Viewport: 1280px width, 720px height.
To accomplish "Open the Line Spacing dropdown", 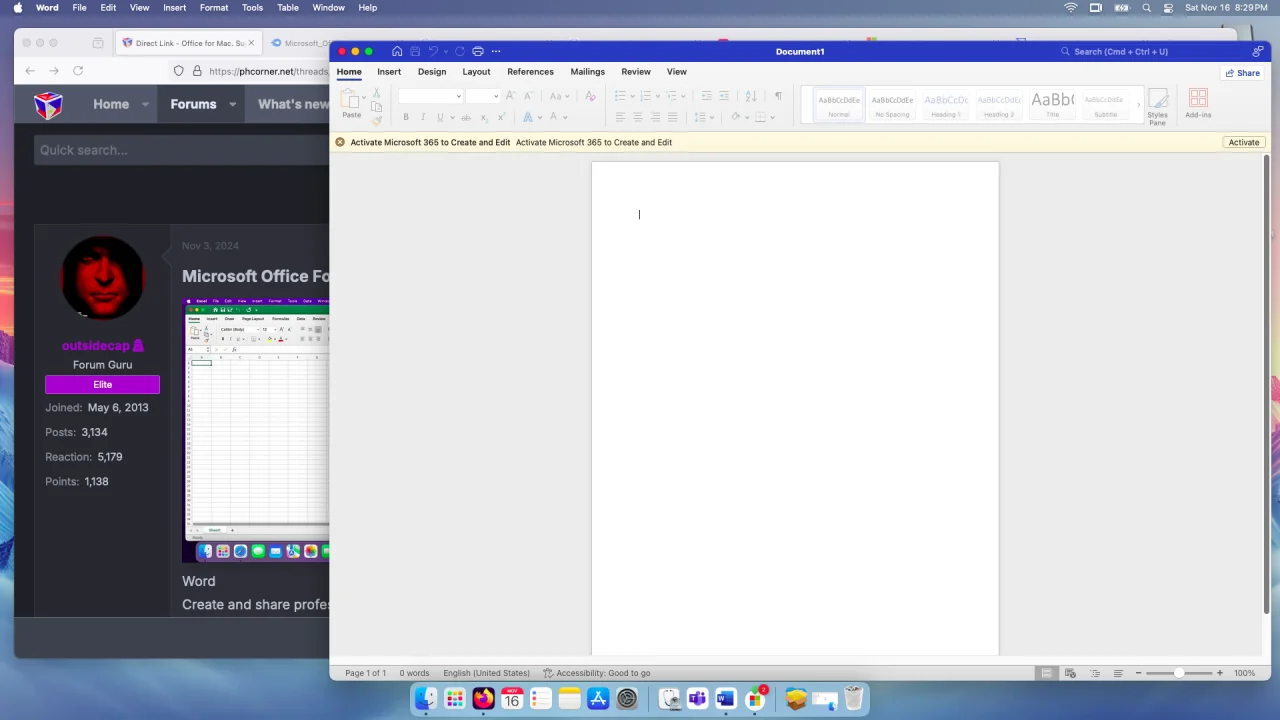I will [x=705, y=117].
